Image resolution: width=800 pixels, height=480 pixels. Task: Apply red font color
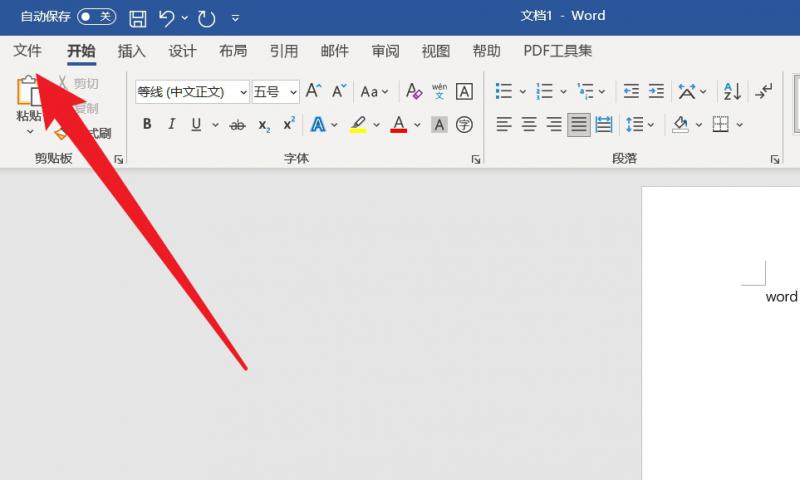[398, 124]
